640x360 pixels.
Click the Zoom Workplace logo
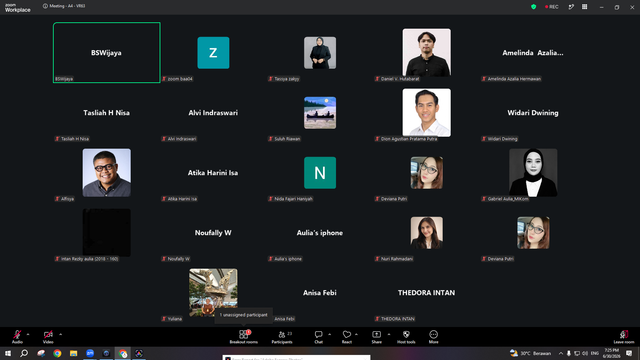[x=18, y=7]
